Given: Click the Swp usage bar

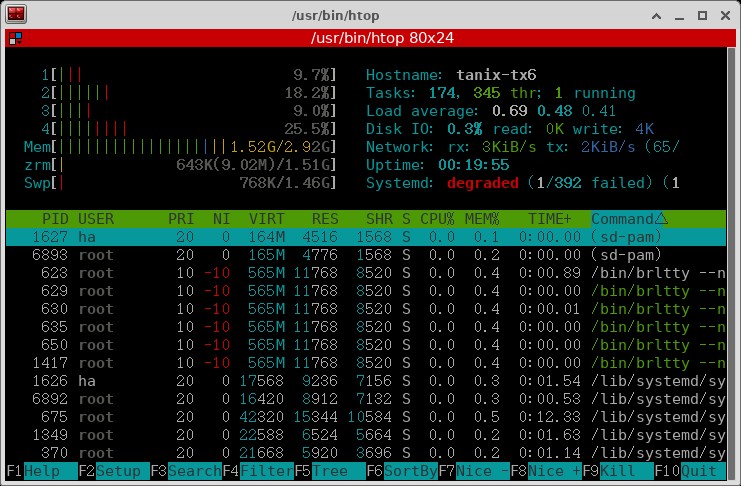Looking at the screenshot, I should 180,182.
